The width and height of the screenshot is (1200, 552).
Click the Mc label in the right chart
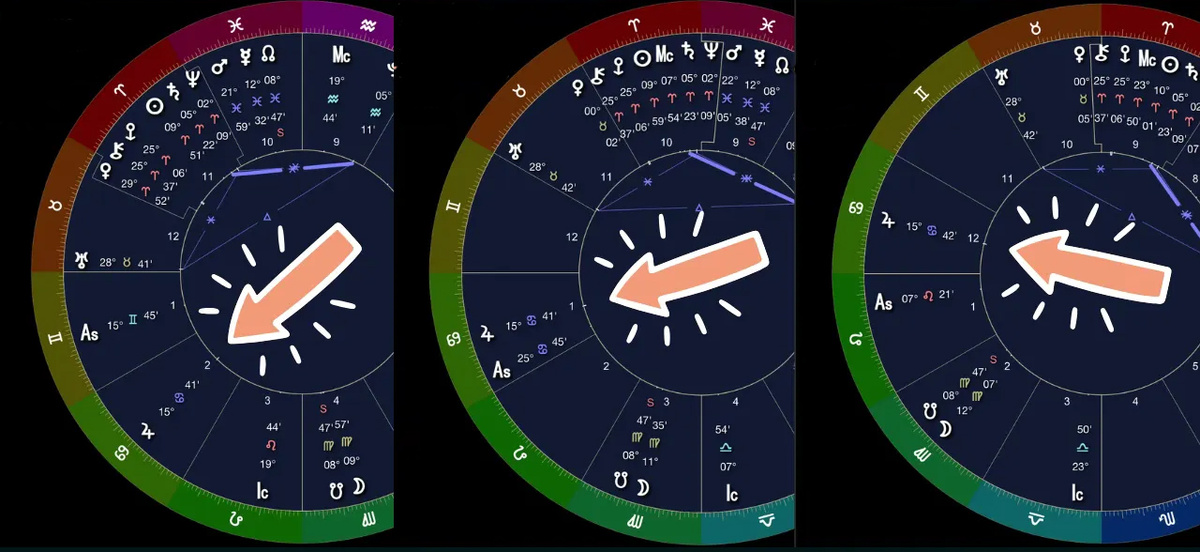1148,58
